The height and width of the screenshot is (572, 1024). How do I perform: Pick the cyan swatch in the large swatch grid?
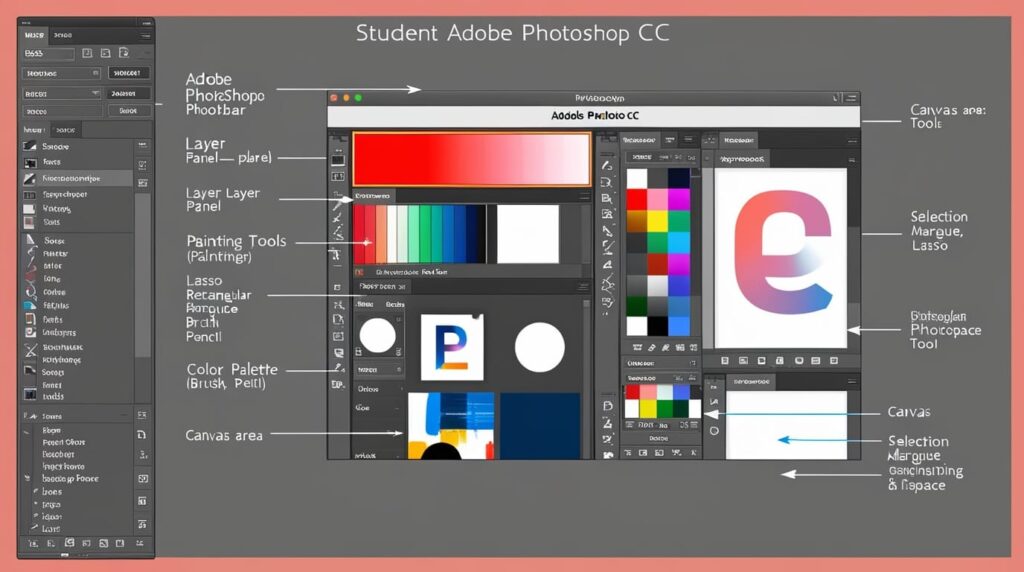point(679,242)
